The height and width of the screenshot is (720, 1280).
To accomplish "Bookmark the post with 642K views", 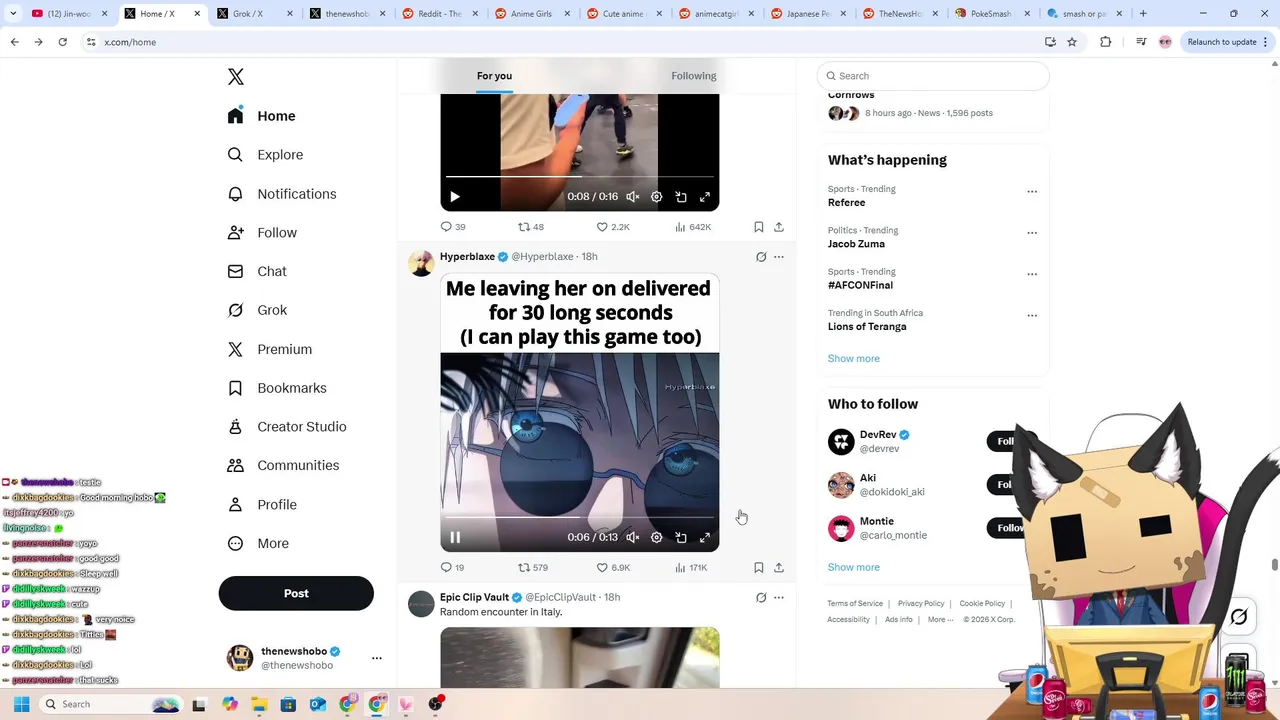I will click(x=759, y=227).
